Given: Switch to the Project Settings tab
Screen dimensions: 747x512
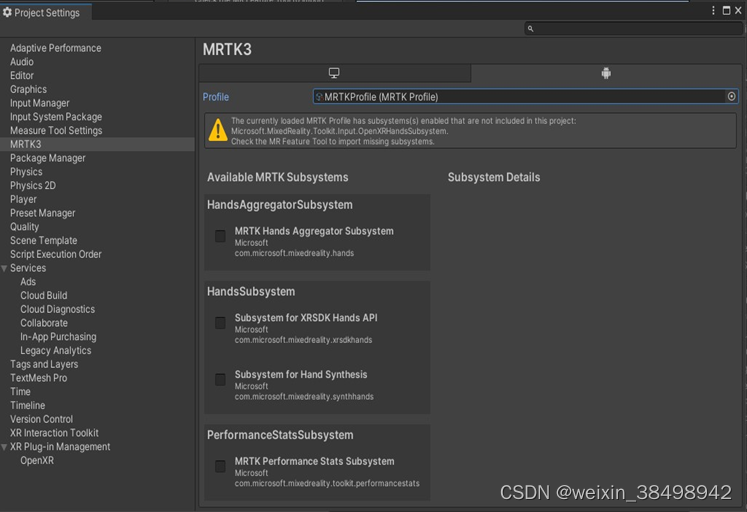Looking at the screenshot, I should [x=46, y=12].
